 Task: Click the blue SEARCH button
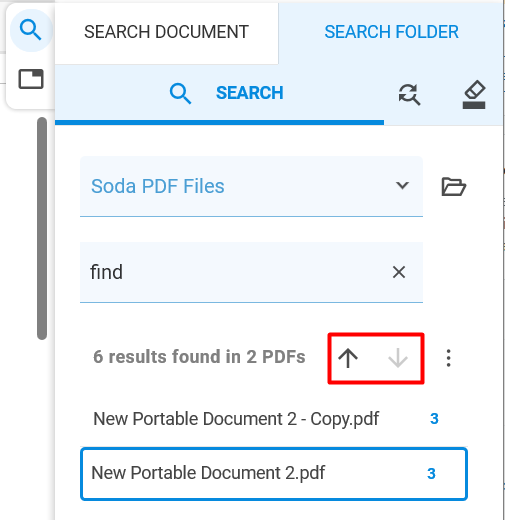tap(226, 93)
